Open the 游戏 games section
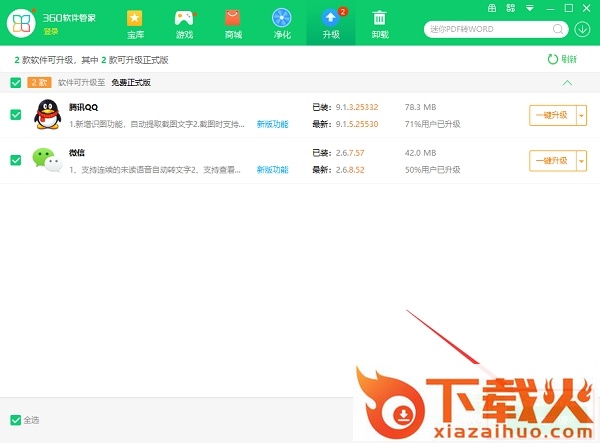This screenshot has width=600, height=443. pyautogui.click(x=183, y=22)
